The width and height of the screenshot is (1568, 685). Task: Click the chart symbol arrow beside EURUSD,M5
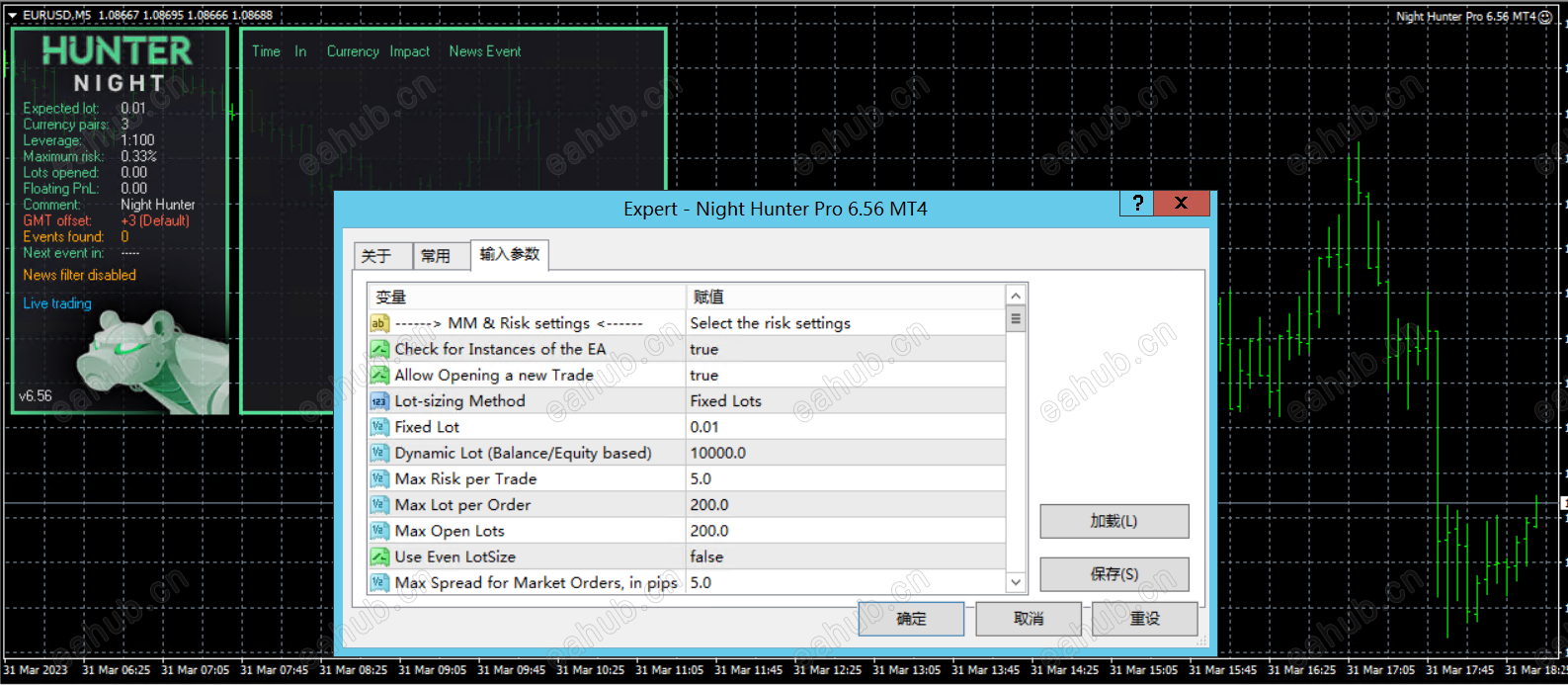click(13, 16)
